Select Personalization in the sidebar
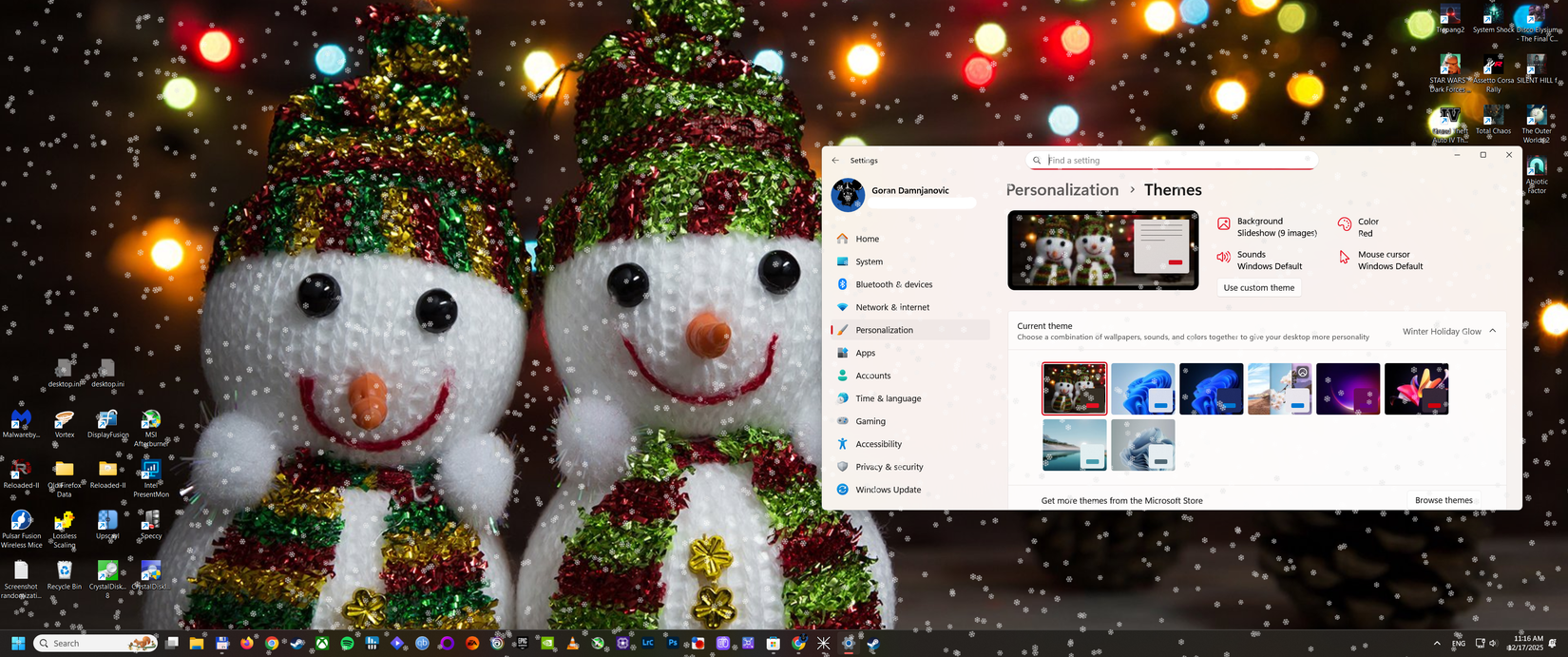Viewport: 1568px width, 657px height. point(909,330)
